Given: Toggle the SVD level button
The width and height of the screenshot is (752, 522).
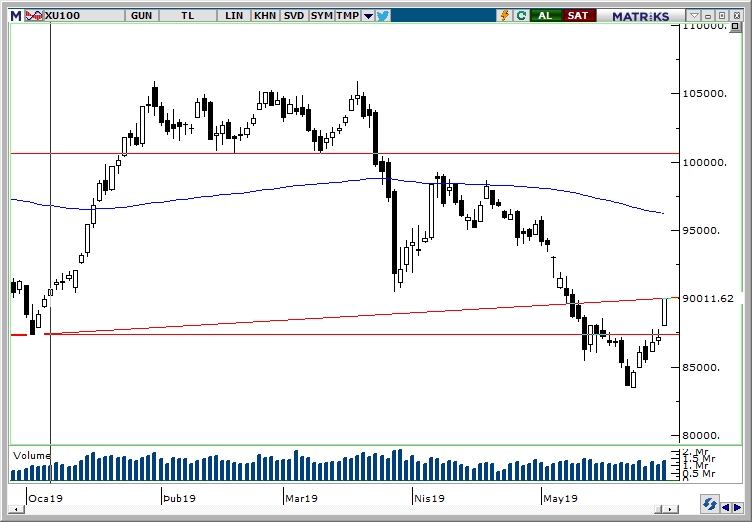Looking at the screenshot, I should [x=294, y=16].
